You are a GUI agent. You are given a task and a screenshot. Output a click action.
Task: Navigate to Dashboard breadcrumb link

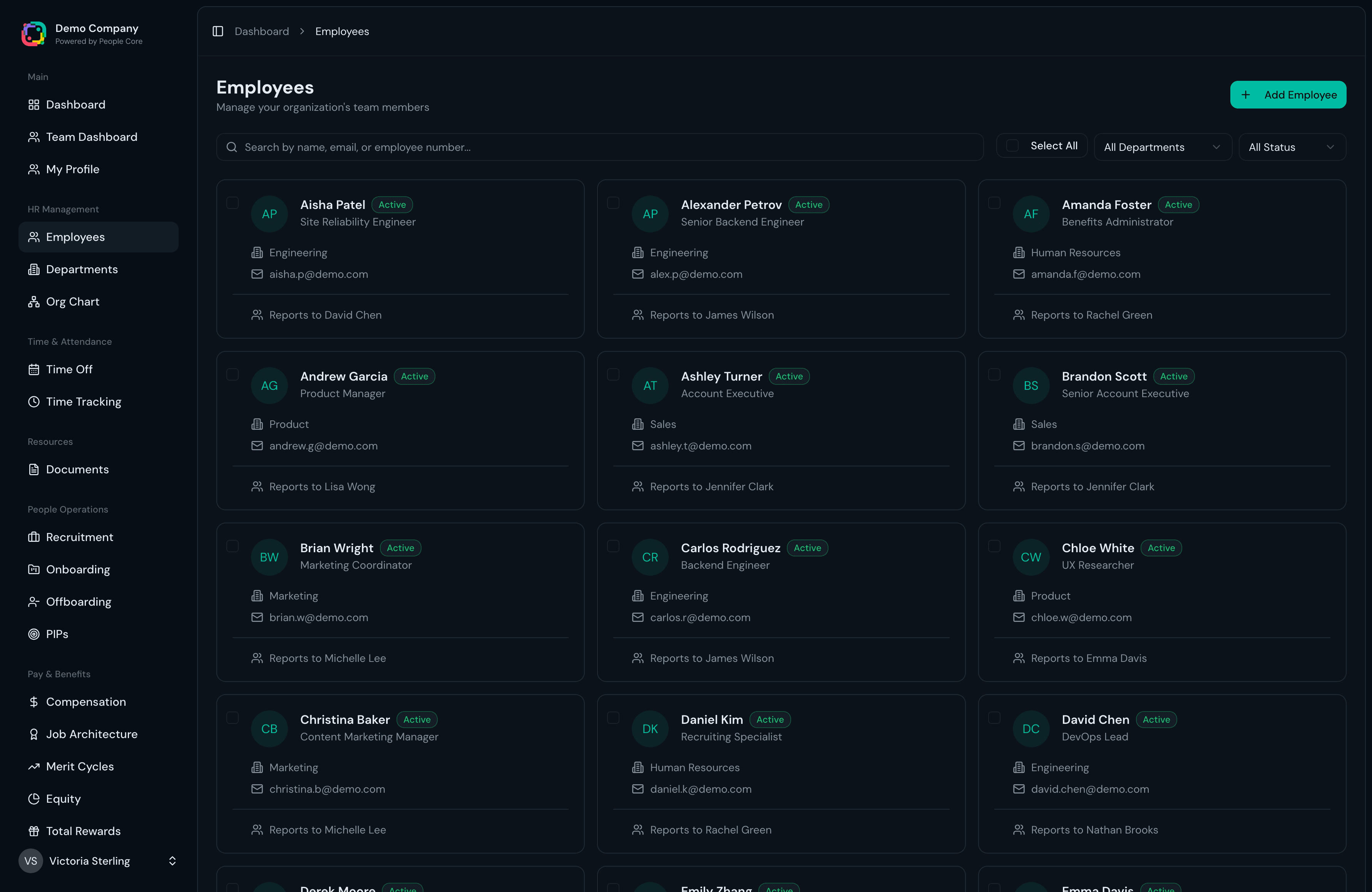(x=262, y=31)
